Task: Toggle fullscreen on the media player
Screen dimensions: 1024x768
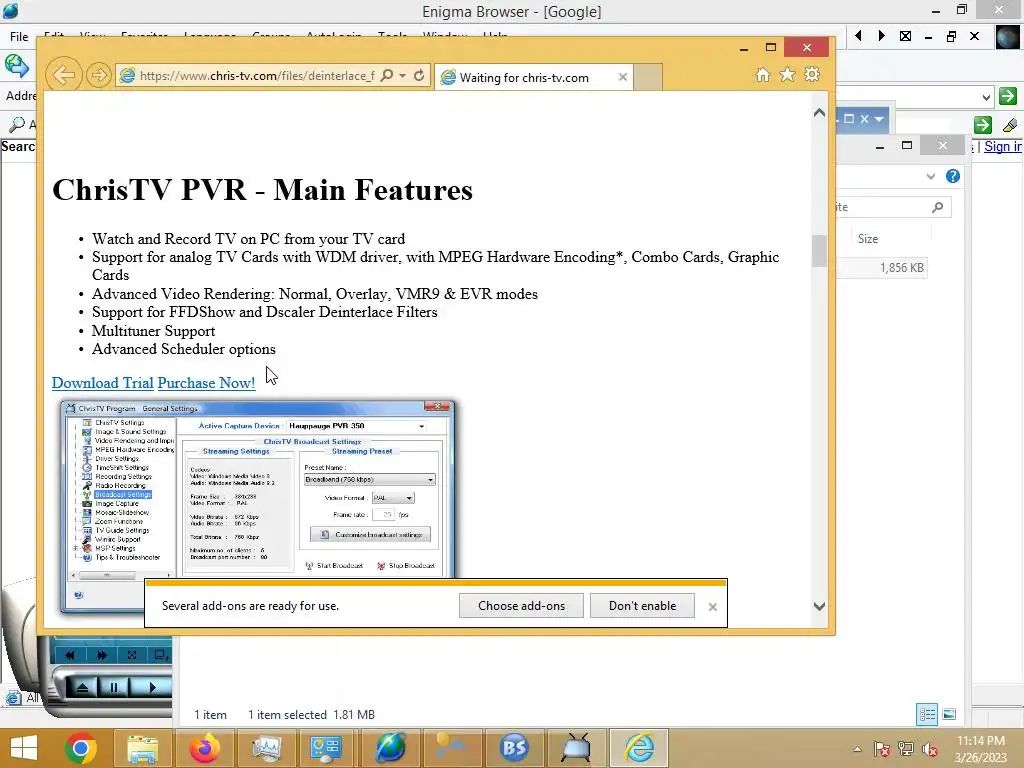Action: click(x=132, y=654)
